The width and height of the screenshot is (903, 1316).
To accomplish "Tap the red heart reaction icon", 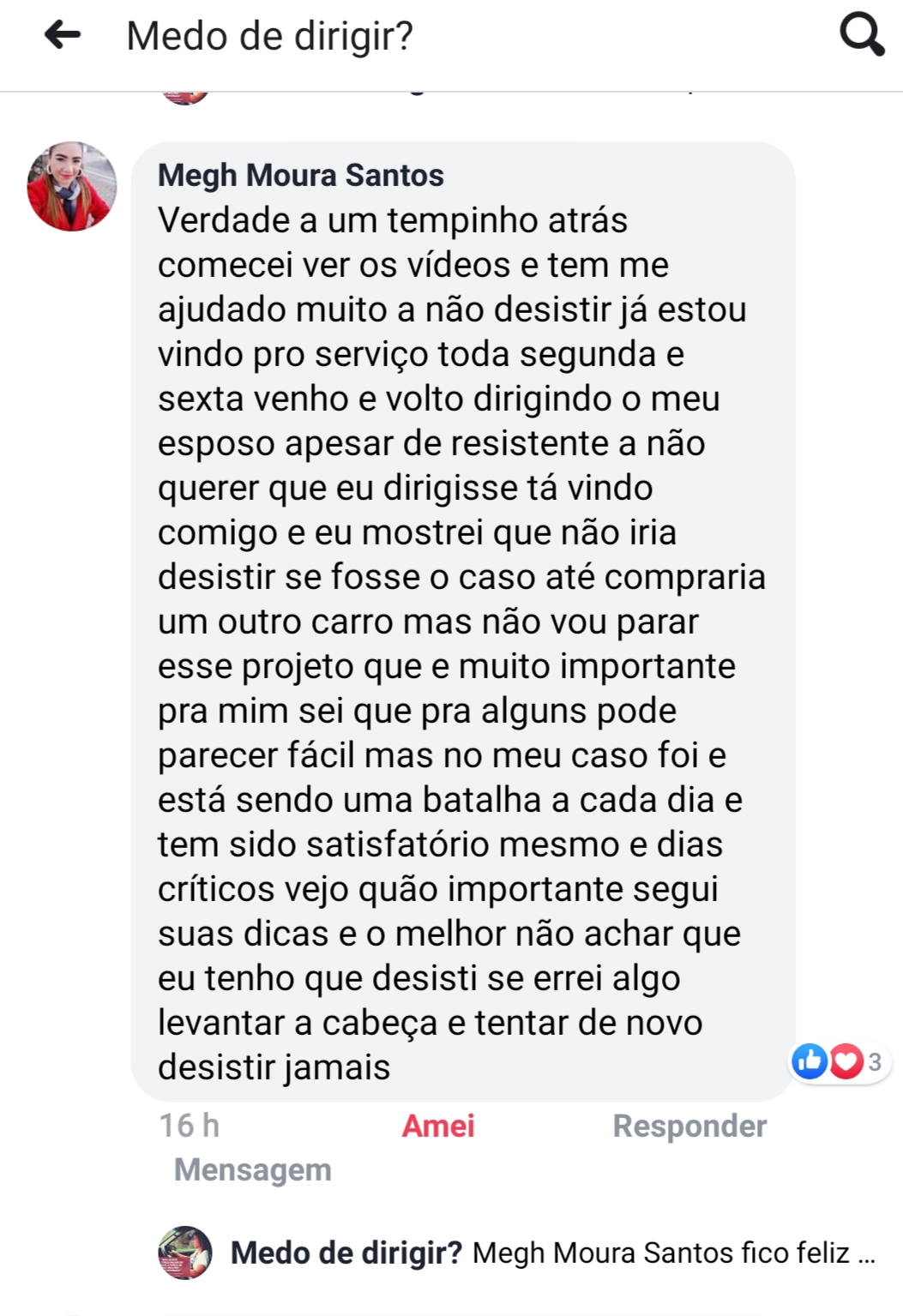I will [x=846, y=1061].
